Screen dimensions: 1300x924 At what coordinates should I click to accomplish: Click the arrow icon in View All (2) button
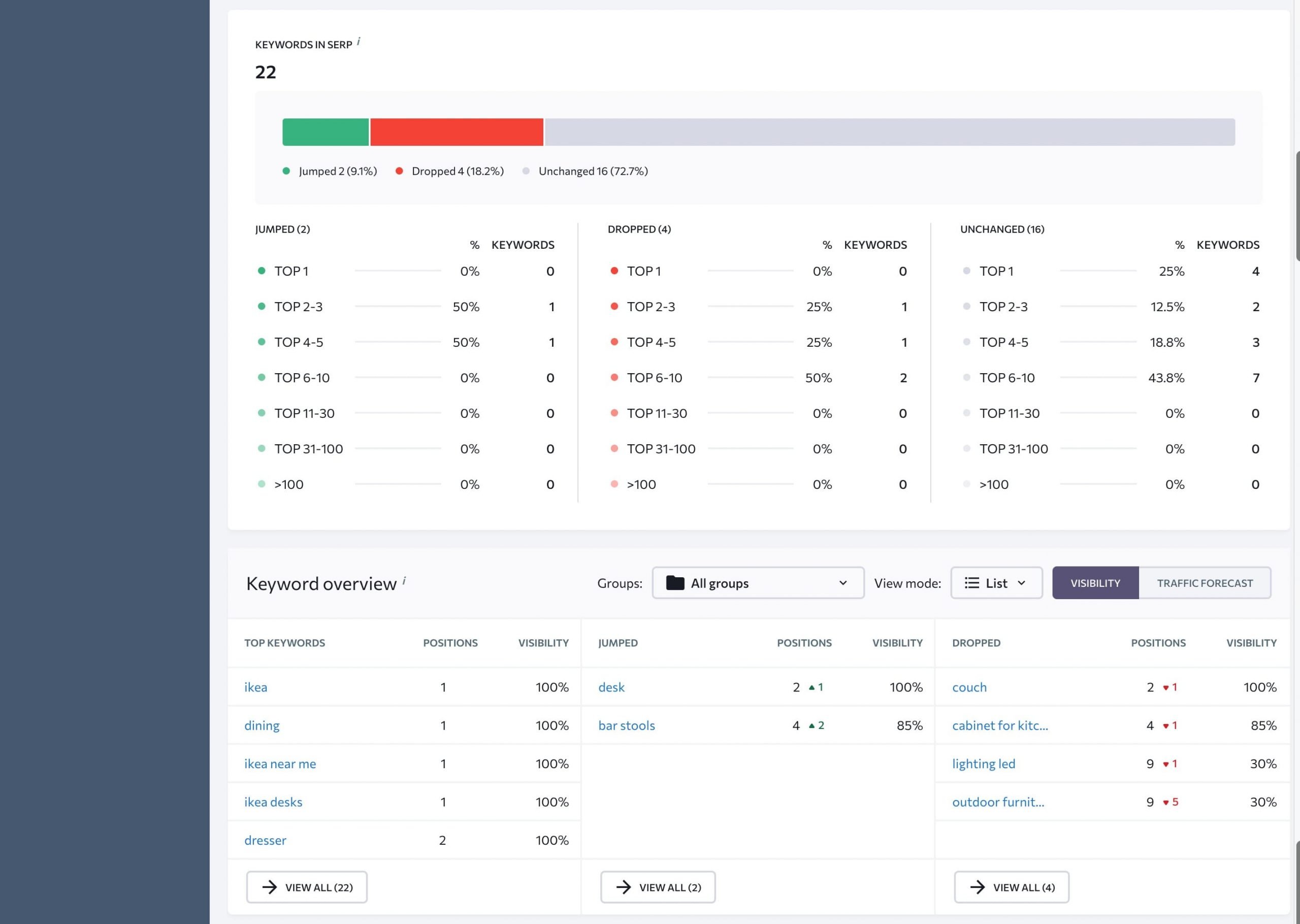(624, 887)
